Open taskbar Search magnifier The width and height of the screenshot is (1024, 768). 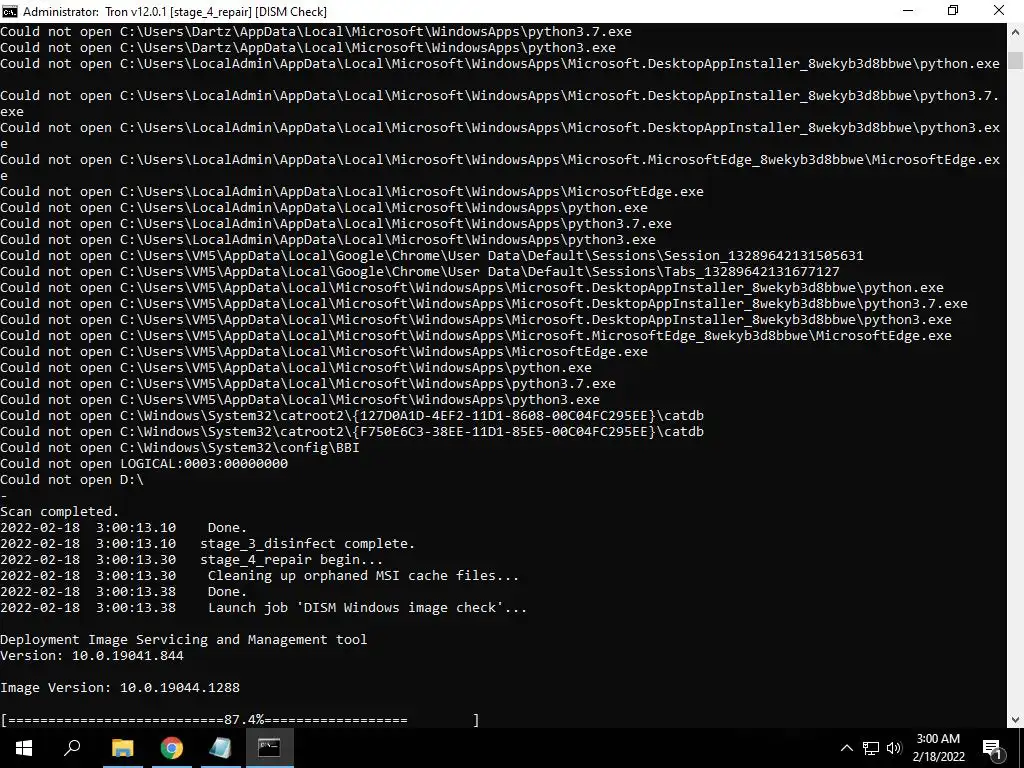(x=72, y=748)
